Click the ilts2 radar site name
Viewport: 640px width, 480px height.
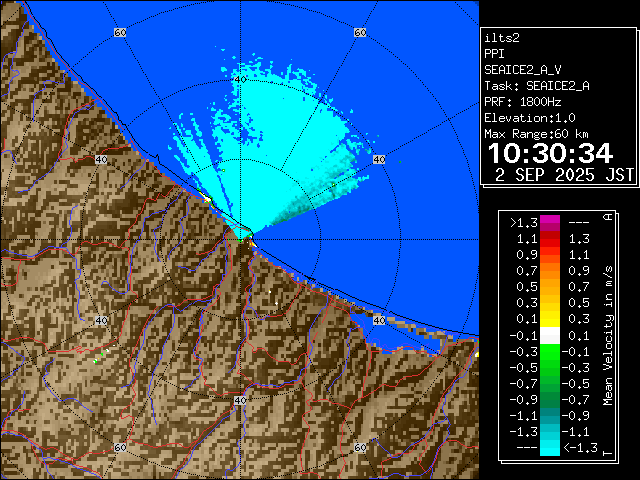point(502,37)
